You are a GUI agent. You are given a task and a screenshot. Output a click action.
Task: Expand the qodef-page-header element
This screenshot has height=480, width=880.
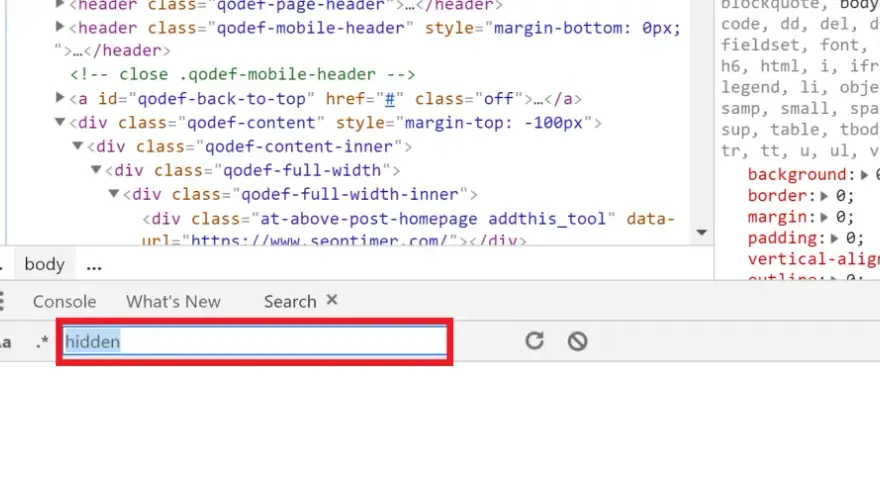tap(59, 4)
